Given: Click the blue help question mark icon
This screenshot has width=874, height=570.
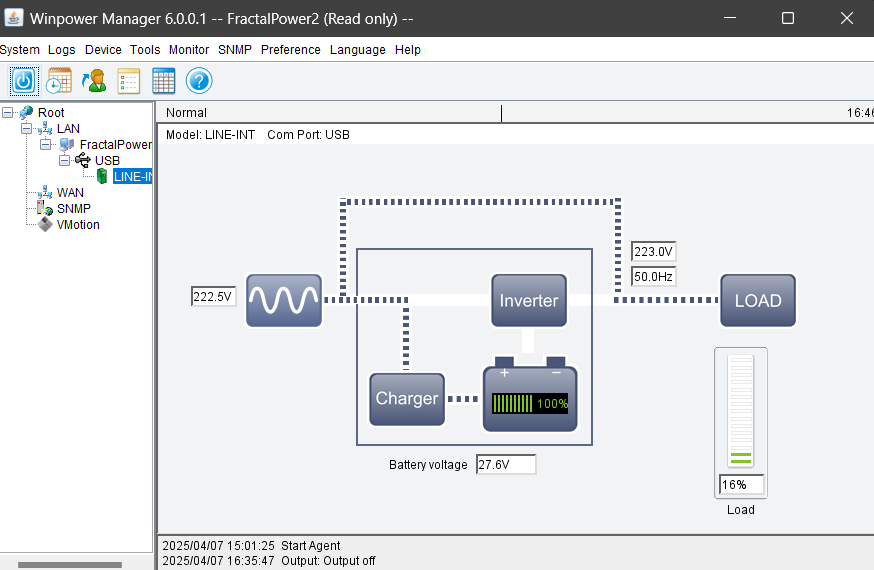Looking at the screenshot, I should pos(199,81).
